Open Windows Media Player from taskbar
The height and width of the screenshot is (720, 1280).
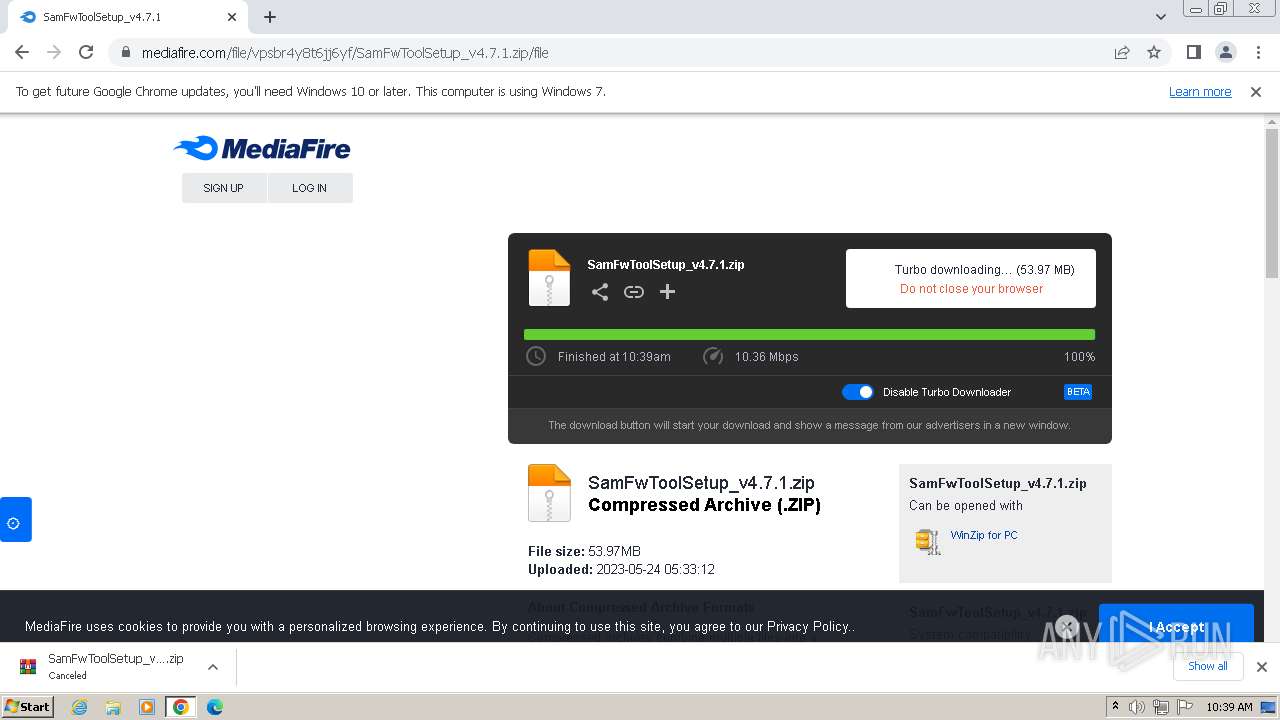click(147, 707)
